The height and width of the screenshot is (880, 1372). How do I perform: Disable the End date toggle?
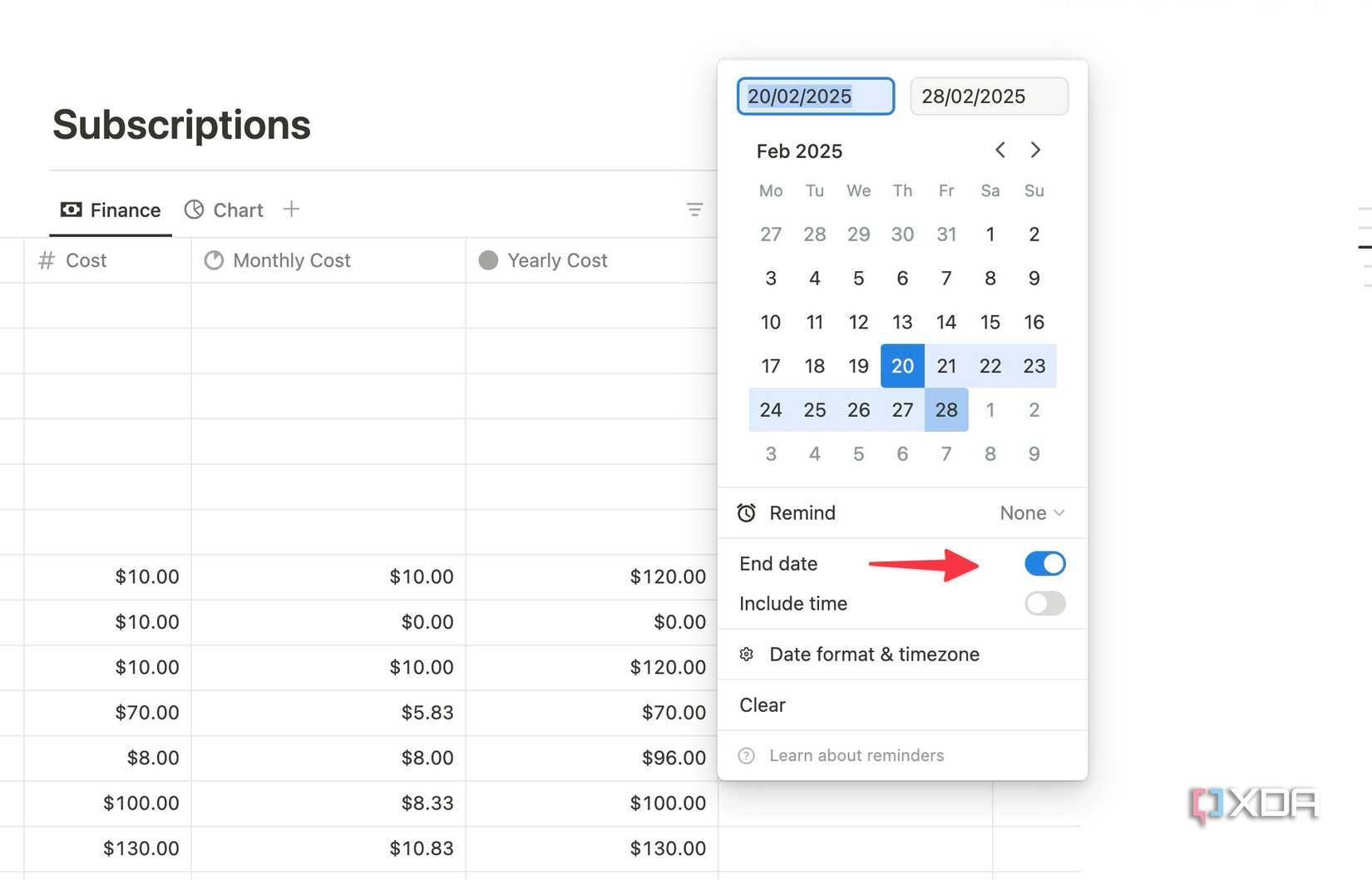[x=1045, y=563]
